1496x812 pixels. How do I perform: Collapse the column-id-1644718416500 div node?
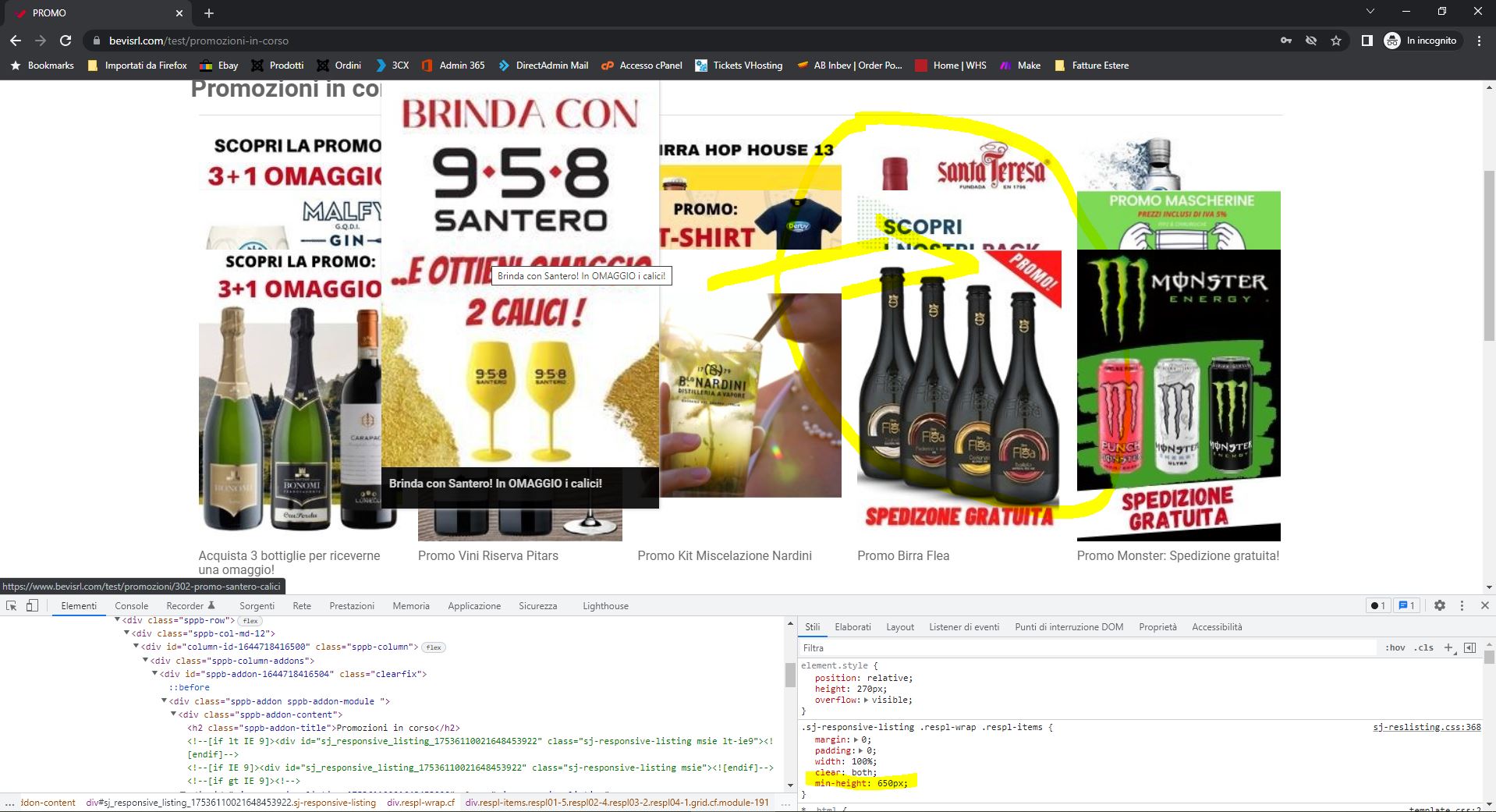136,647
